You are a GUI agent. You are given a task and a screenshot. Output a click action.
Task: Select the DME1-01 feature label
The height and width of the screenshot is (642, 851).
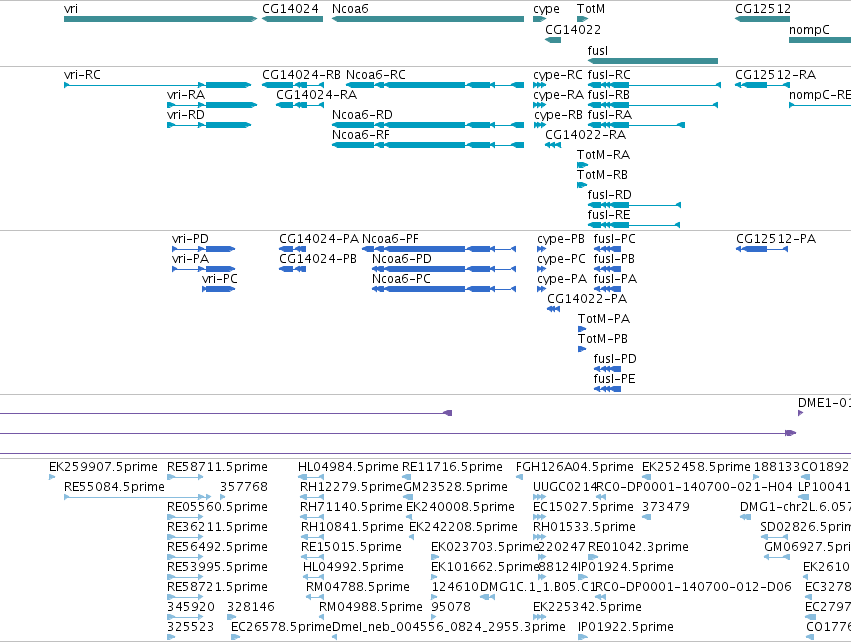click(824, 403)
